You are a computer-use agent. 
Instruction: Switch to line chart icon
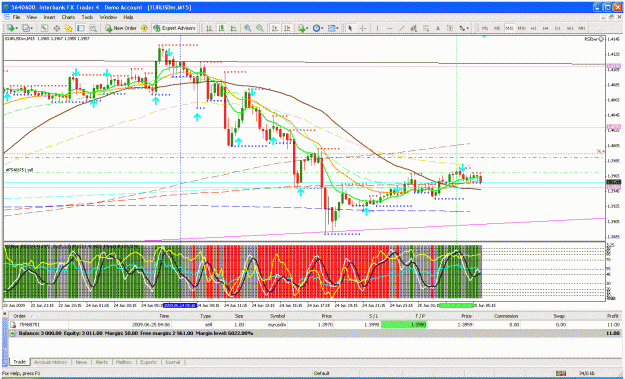pyautogui.click(x=234, y=28)
